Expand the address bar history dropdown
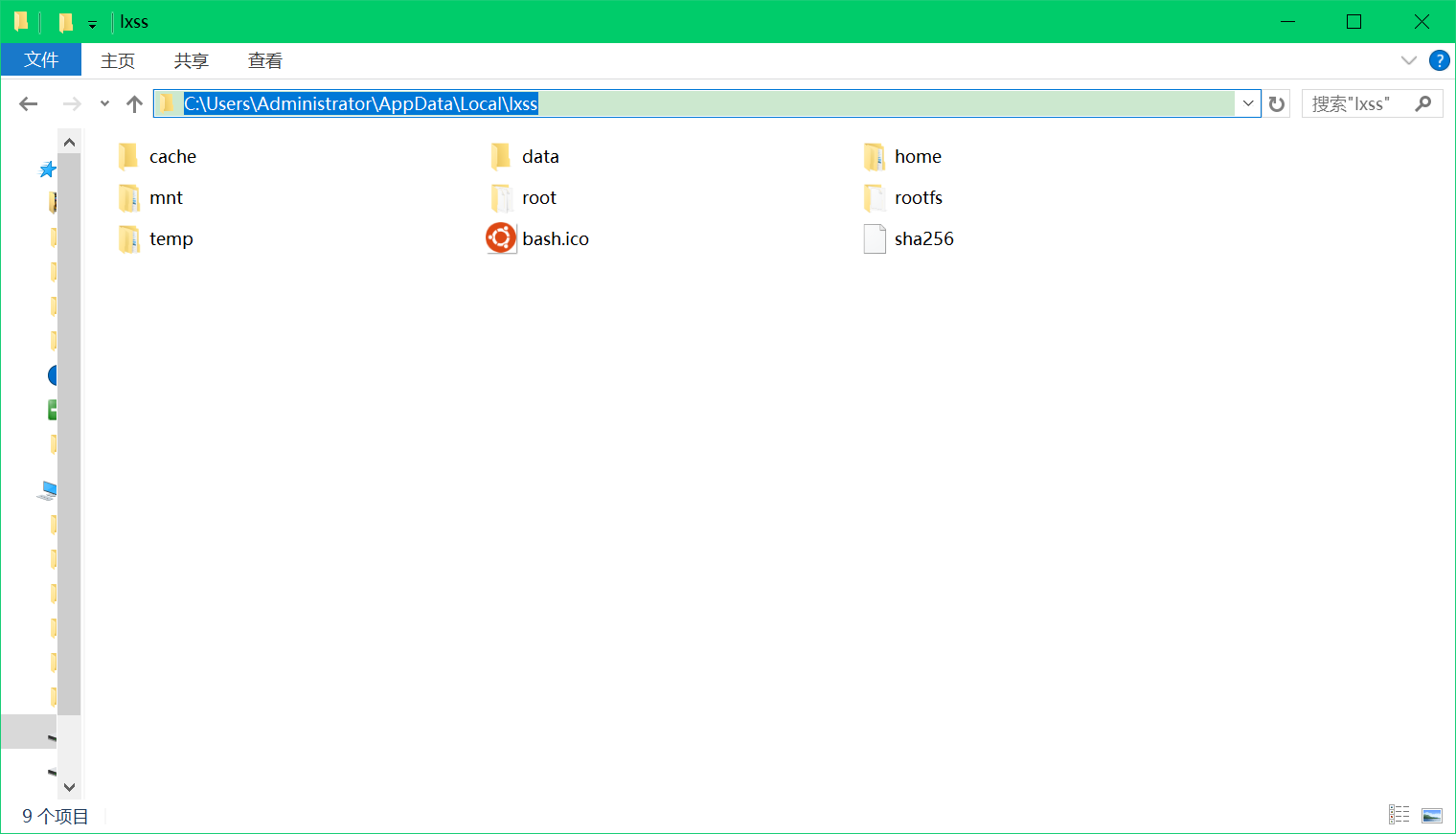 click(1248, 103)
